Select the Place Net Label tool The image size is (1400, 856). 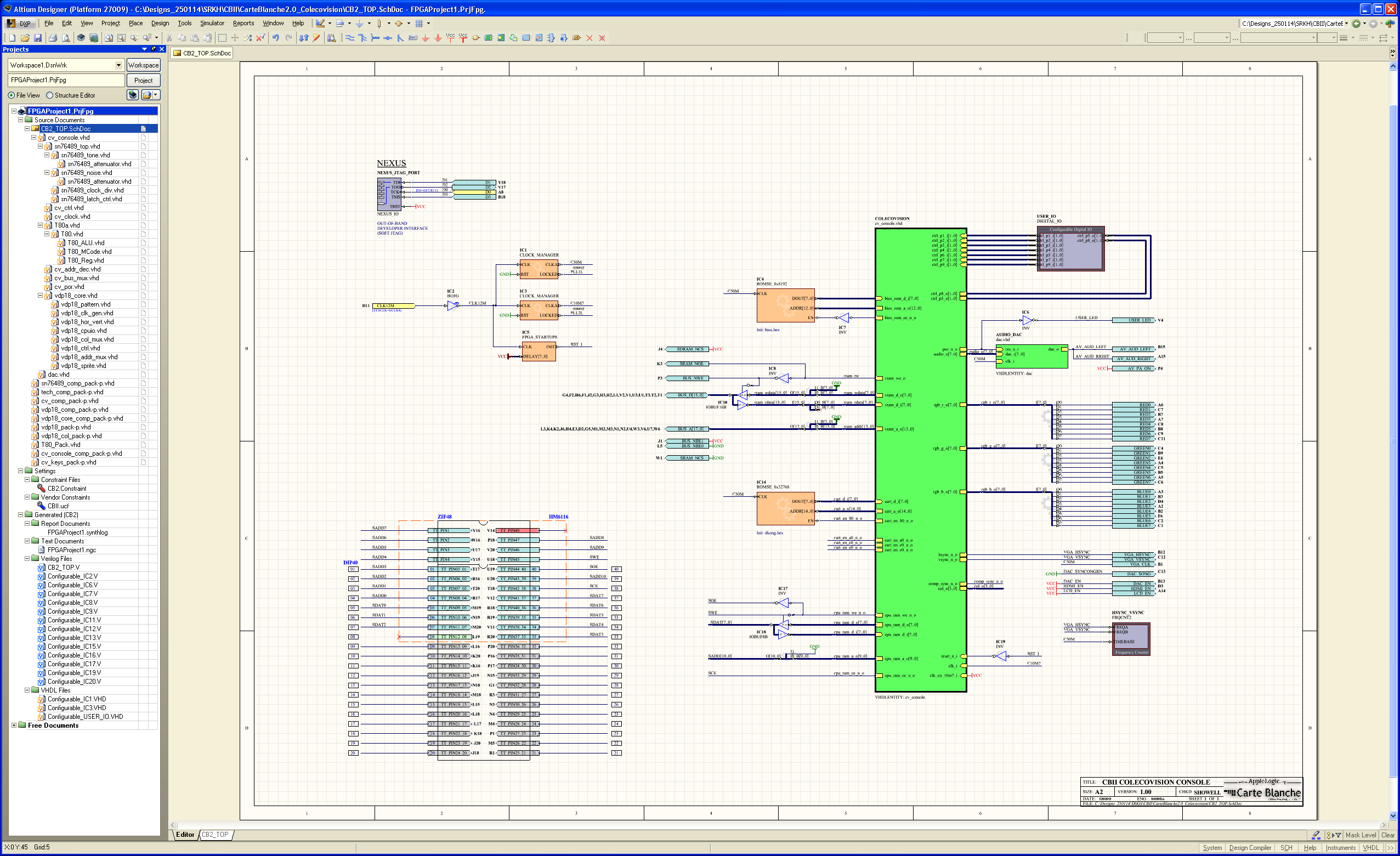click(413, 38)
